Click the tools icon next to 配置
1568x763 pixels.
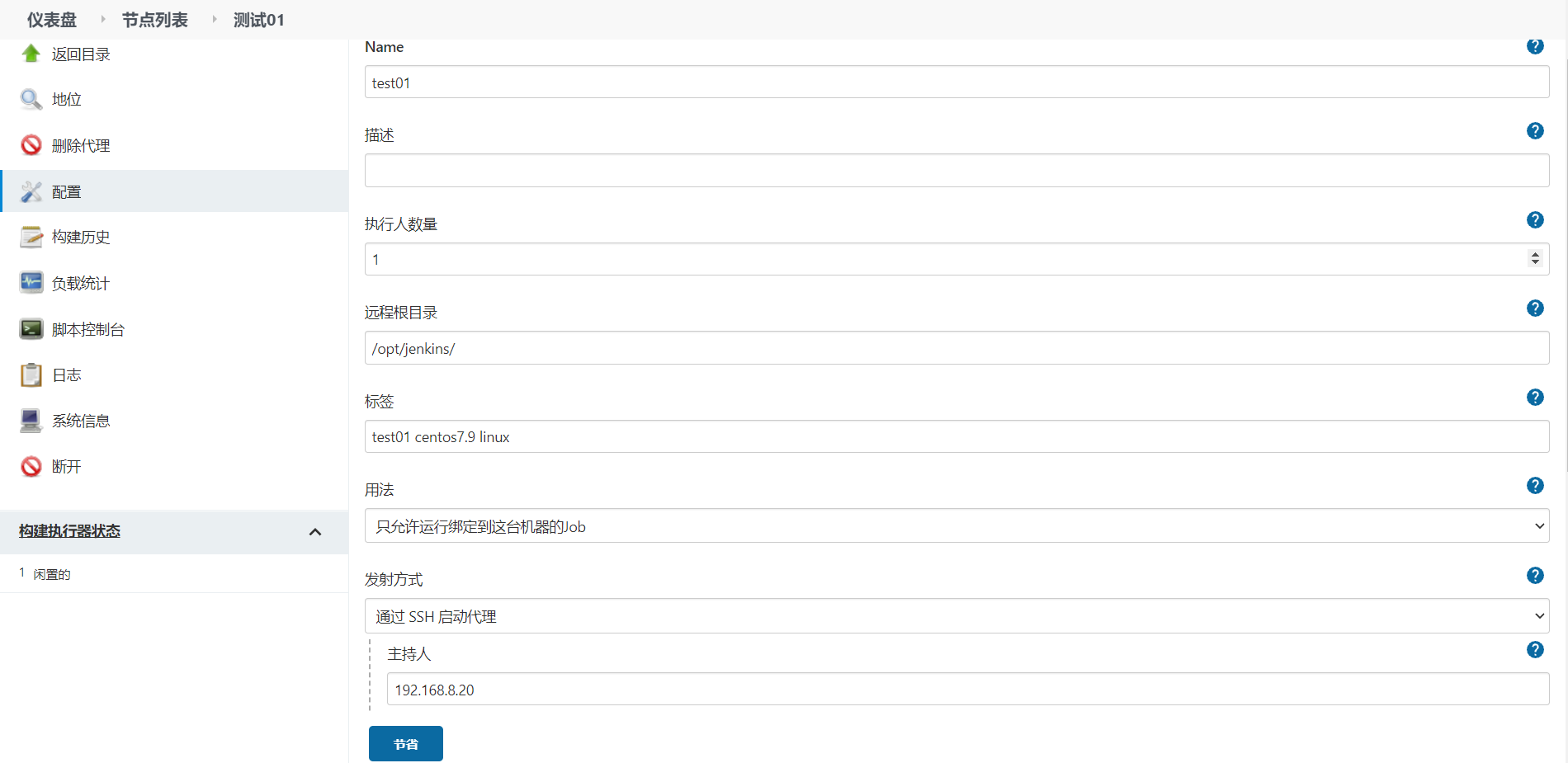click(31, 191)
